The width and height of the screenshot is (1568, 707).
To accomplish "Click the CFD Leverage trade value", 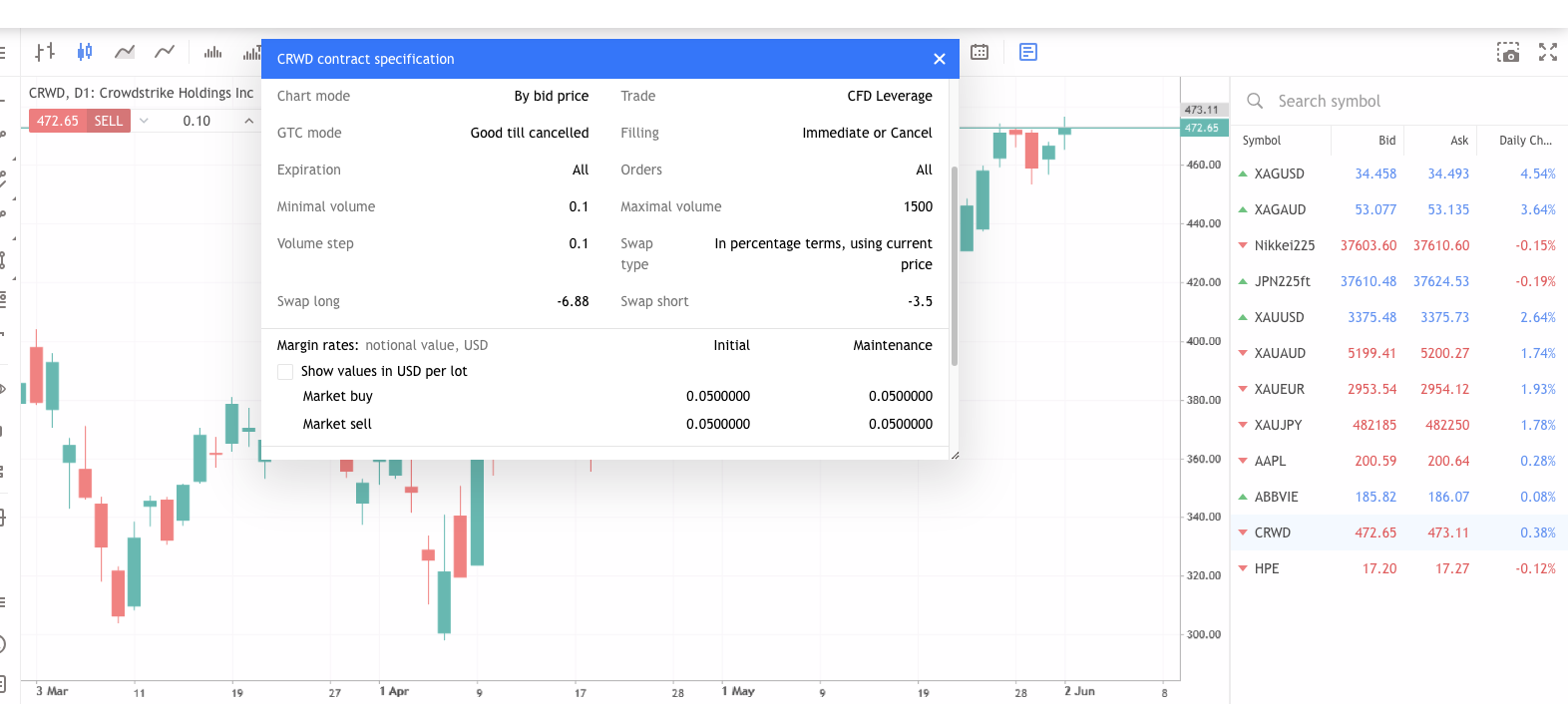I will pyautogui.click(x=890, y=96).
